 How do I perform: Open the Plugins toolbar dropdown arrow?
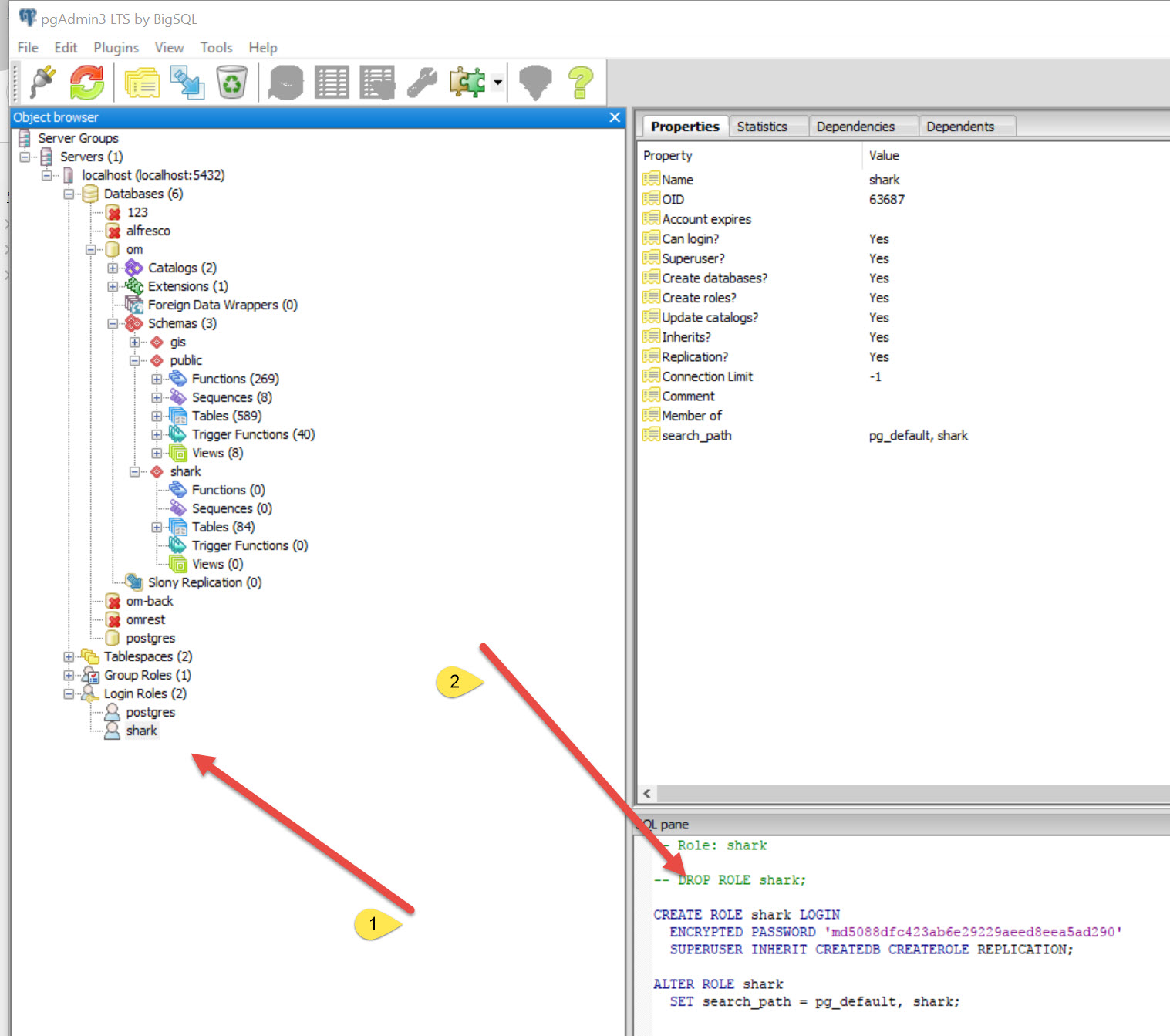[x=498, y=83]
